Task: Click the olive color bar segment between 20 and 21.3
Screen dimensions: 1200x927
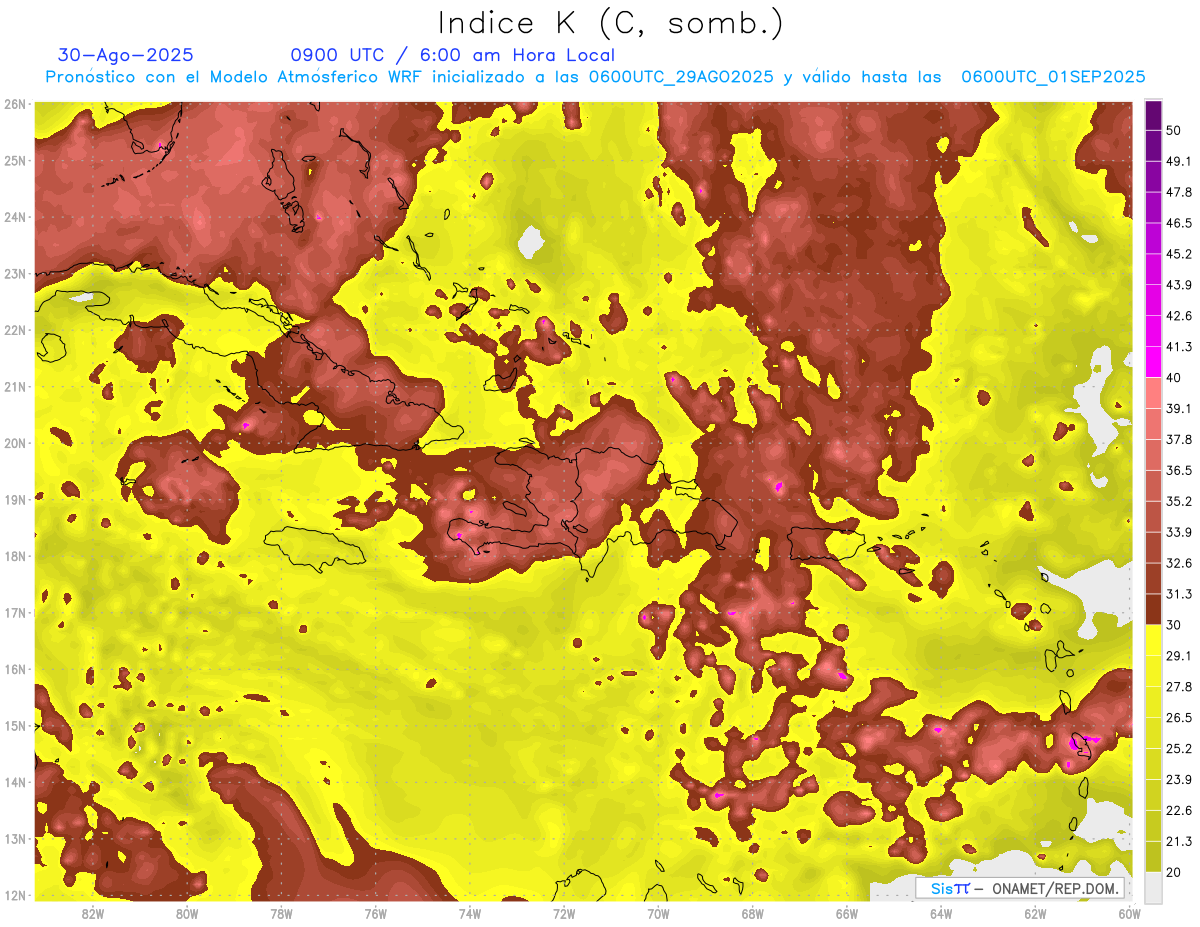Action: pyautogui.click(x=1153, y=856)
